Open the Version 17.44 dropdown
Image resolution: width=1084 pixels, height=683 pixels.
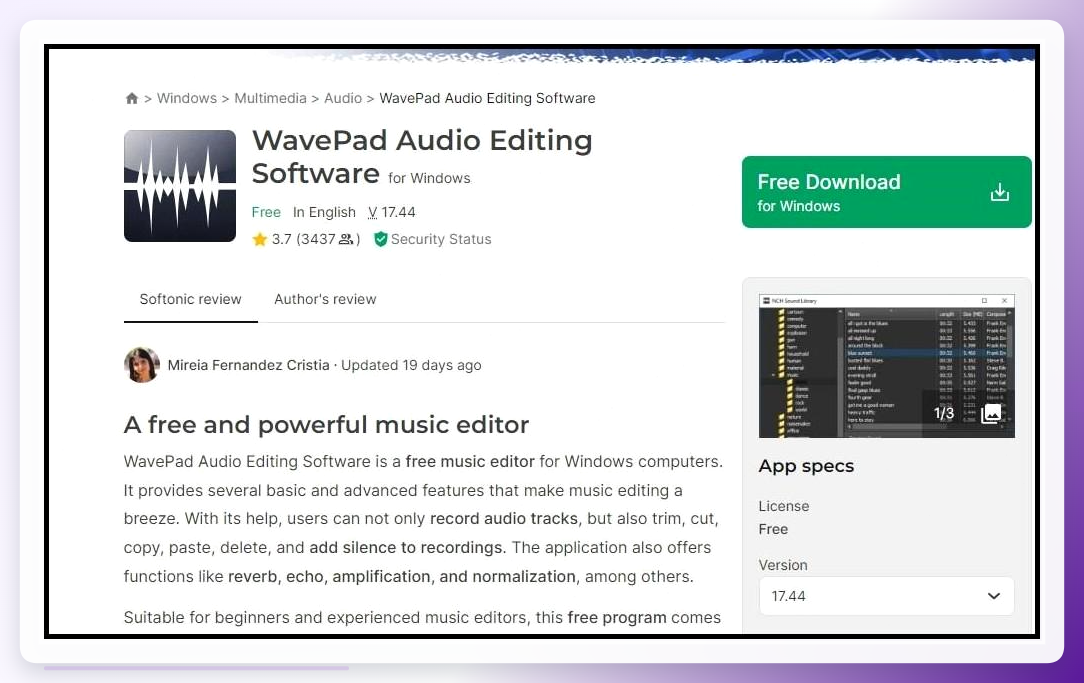(886, 596)
